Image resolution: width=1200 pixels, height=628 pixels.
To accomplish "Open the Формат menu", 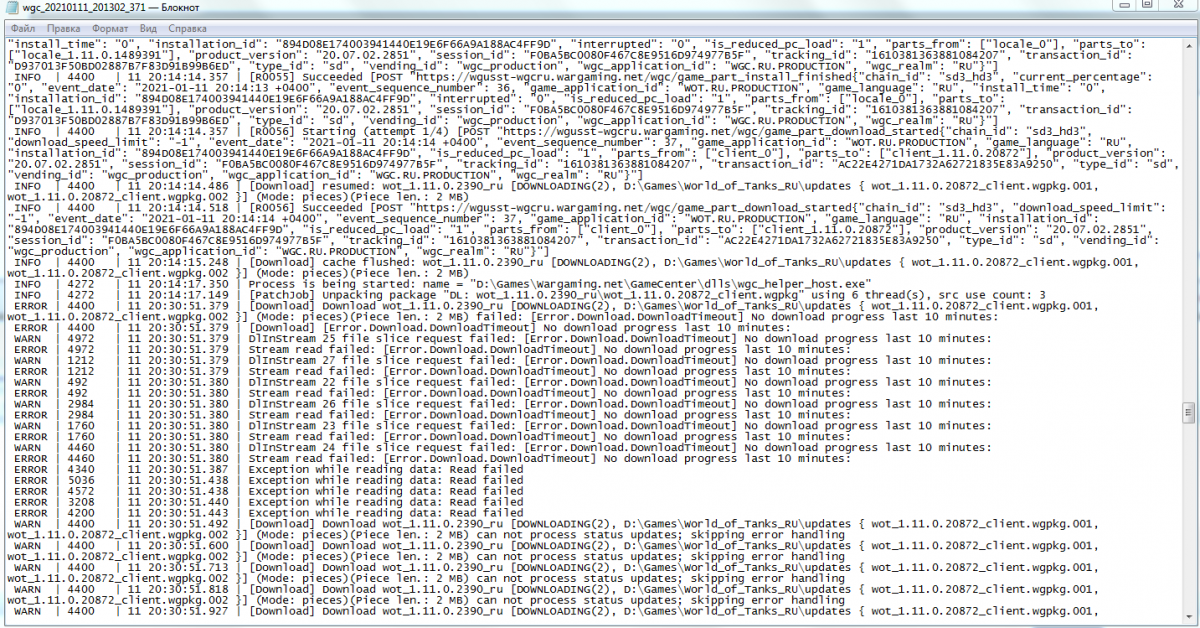I will [110, 29].
